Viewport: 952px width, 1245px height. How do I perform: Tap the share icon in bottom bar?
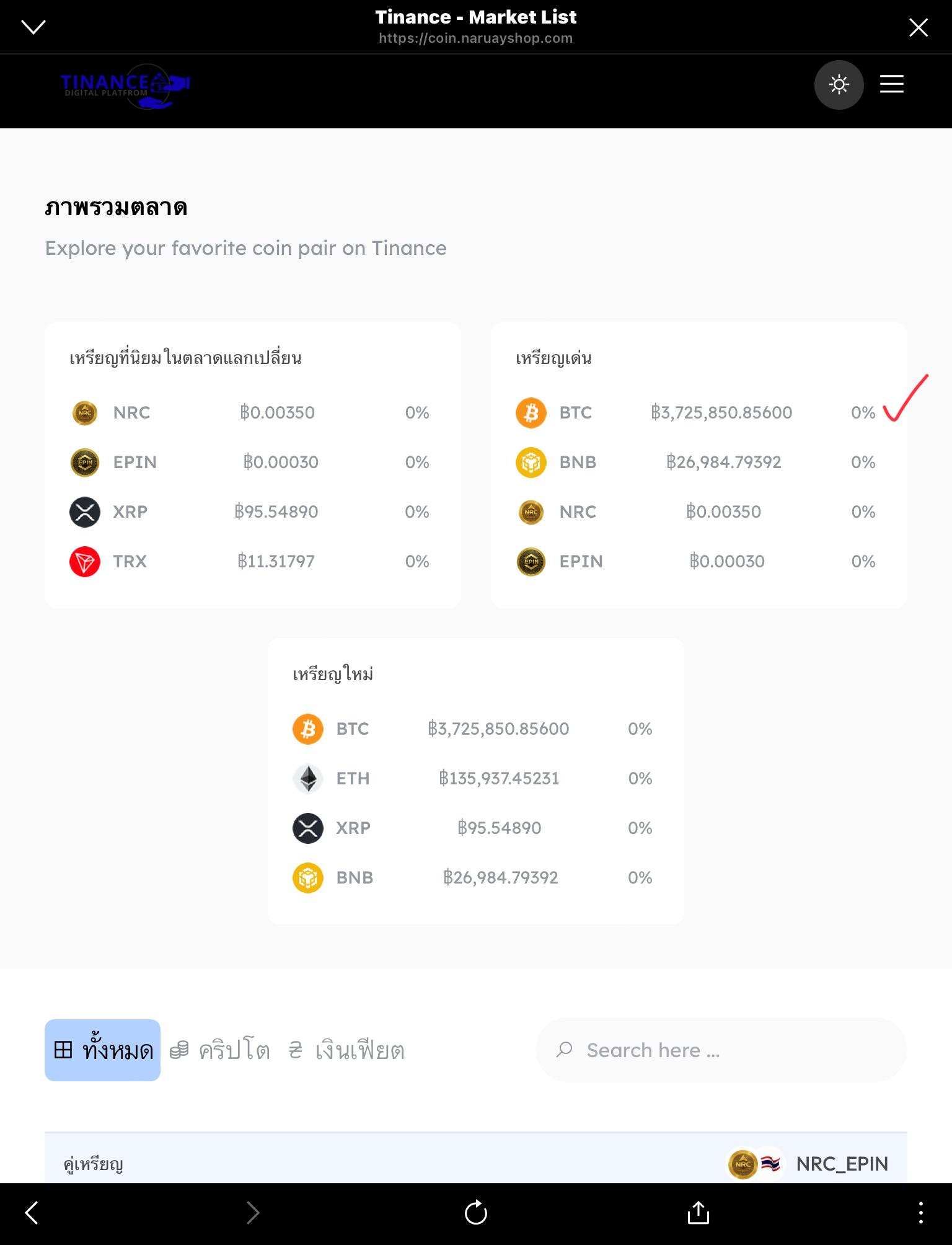click(698, 1213)
